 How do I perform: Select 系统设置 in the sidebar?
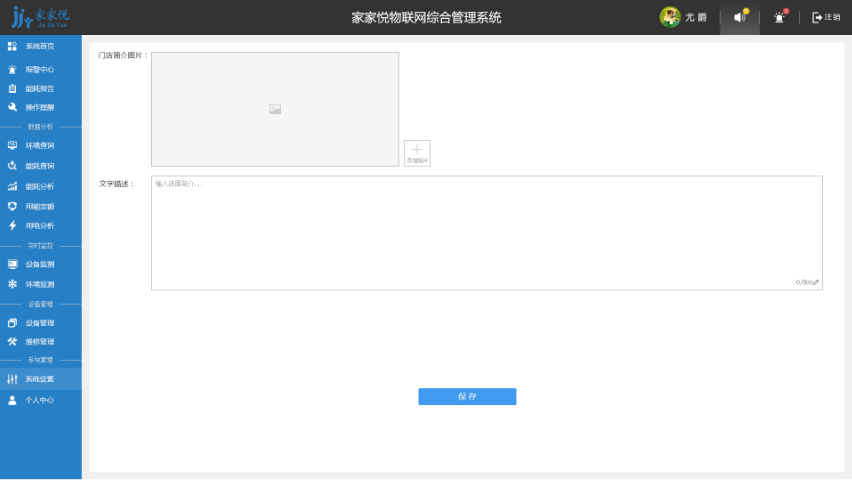click(40, 379)
